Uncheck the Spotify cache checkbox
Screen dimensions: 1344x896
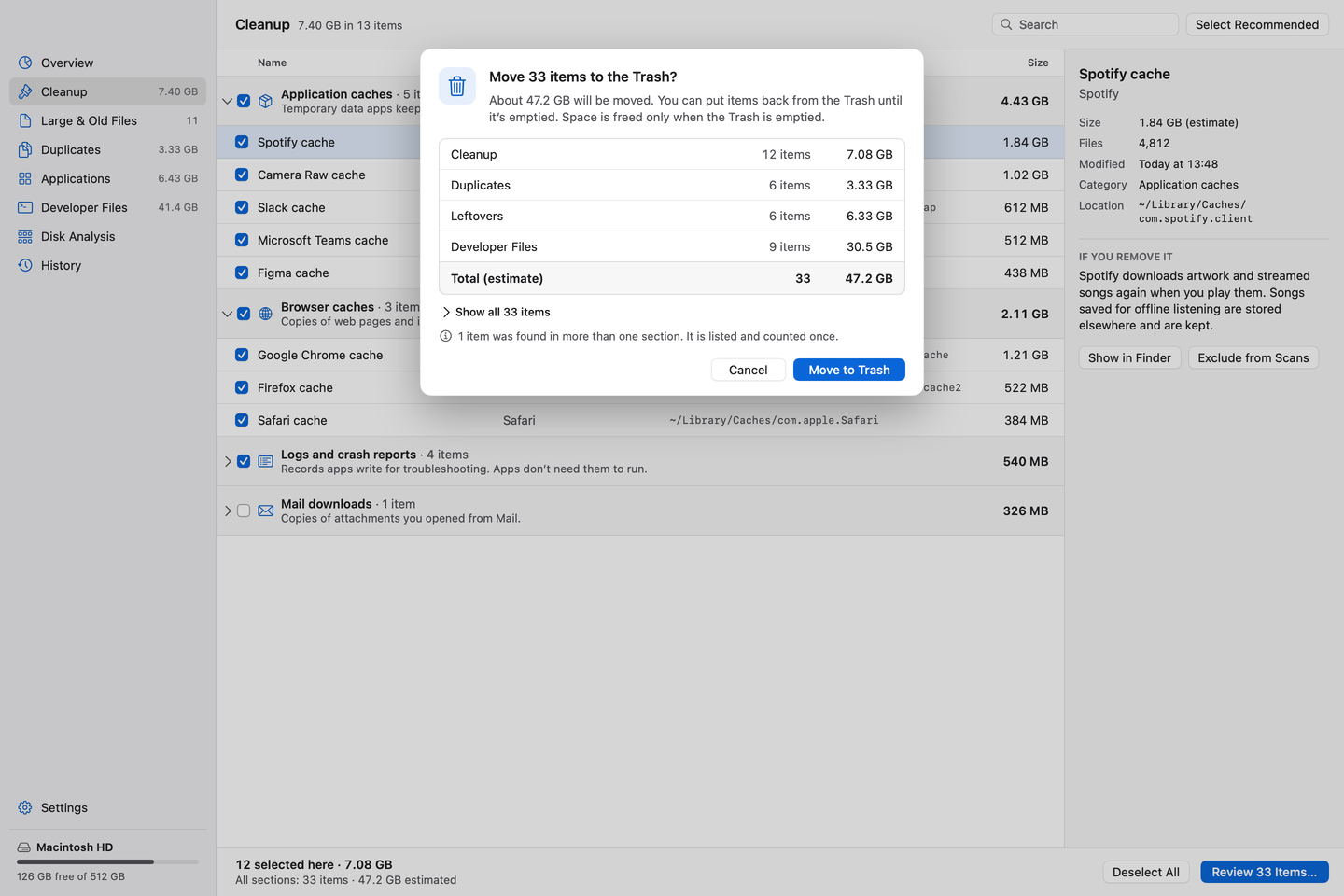[x=242, y=142]
